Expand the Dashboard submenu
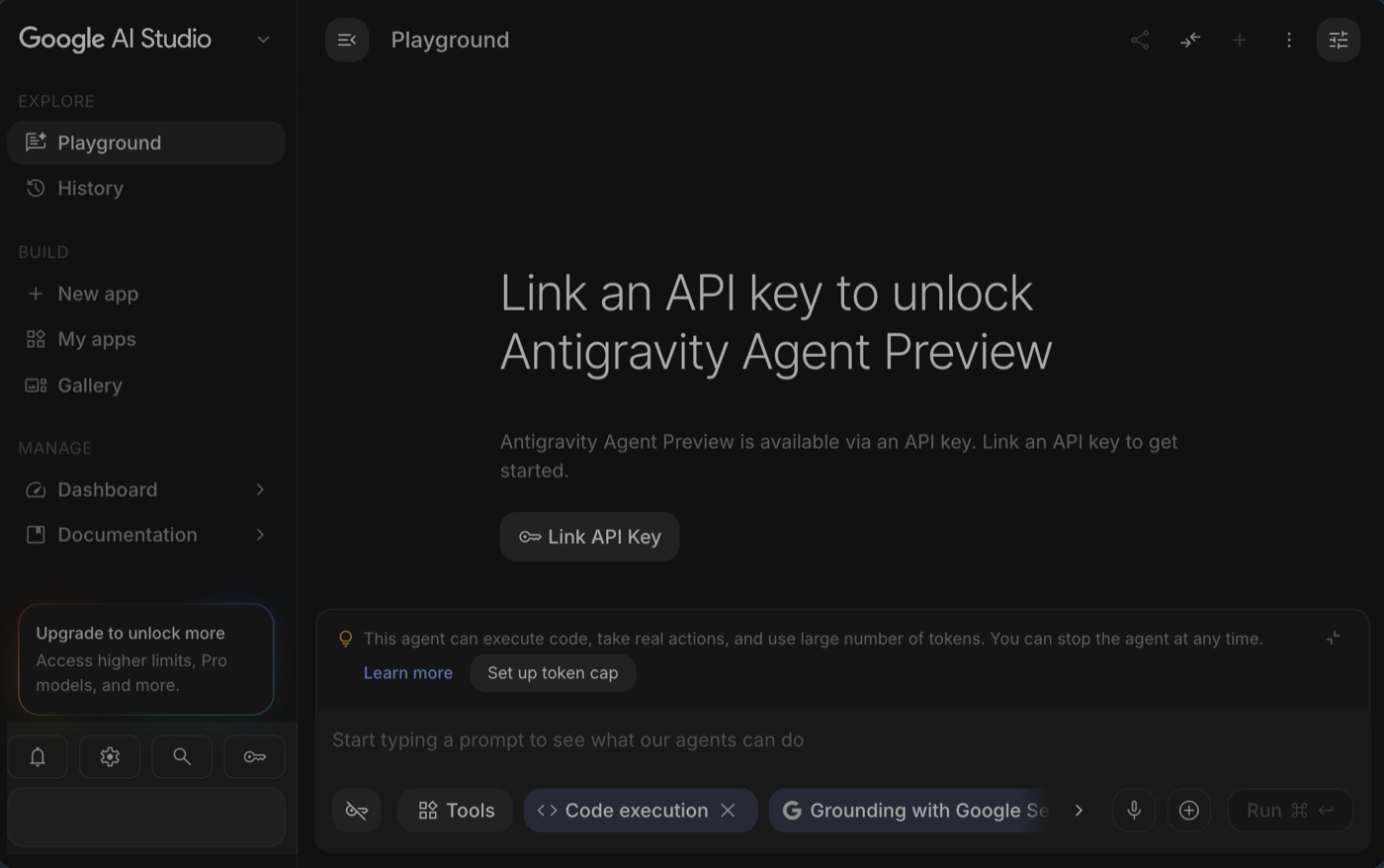The image size is (1384, 868). 260,489
